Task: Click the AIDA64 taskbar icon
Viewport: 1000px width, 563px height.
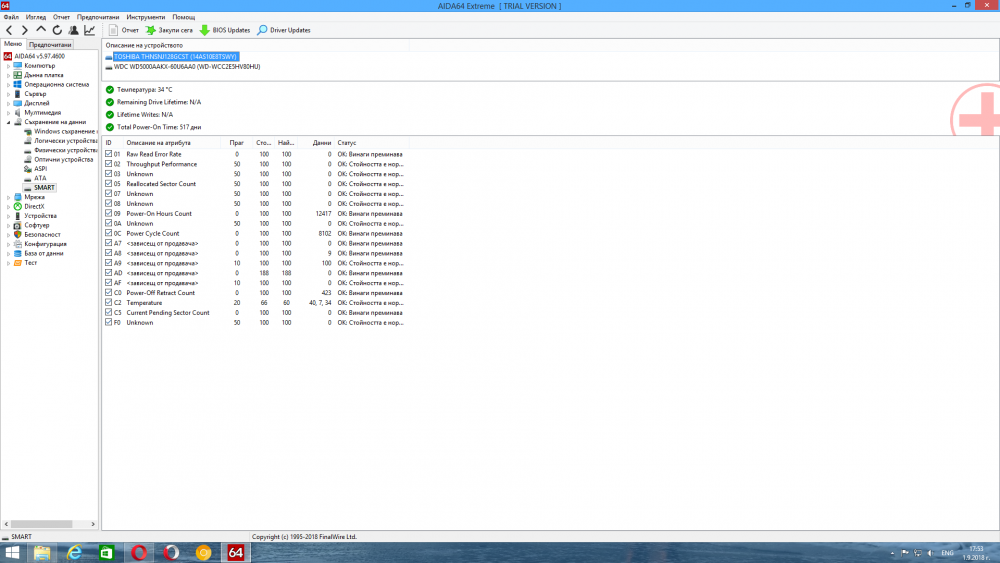Action: click(x=235, y=552)
